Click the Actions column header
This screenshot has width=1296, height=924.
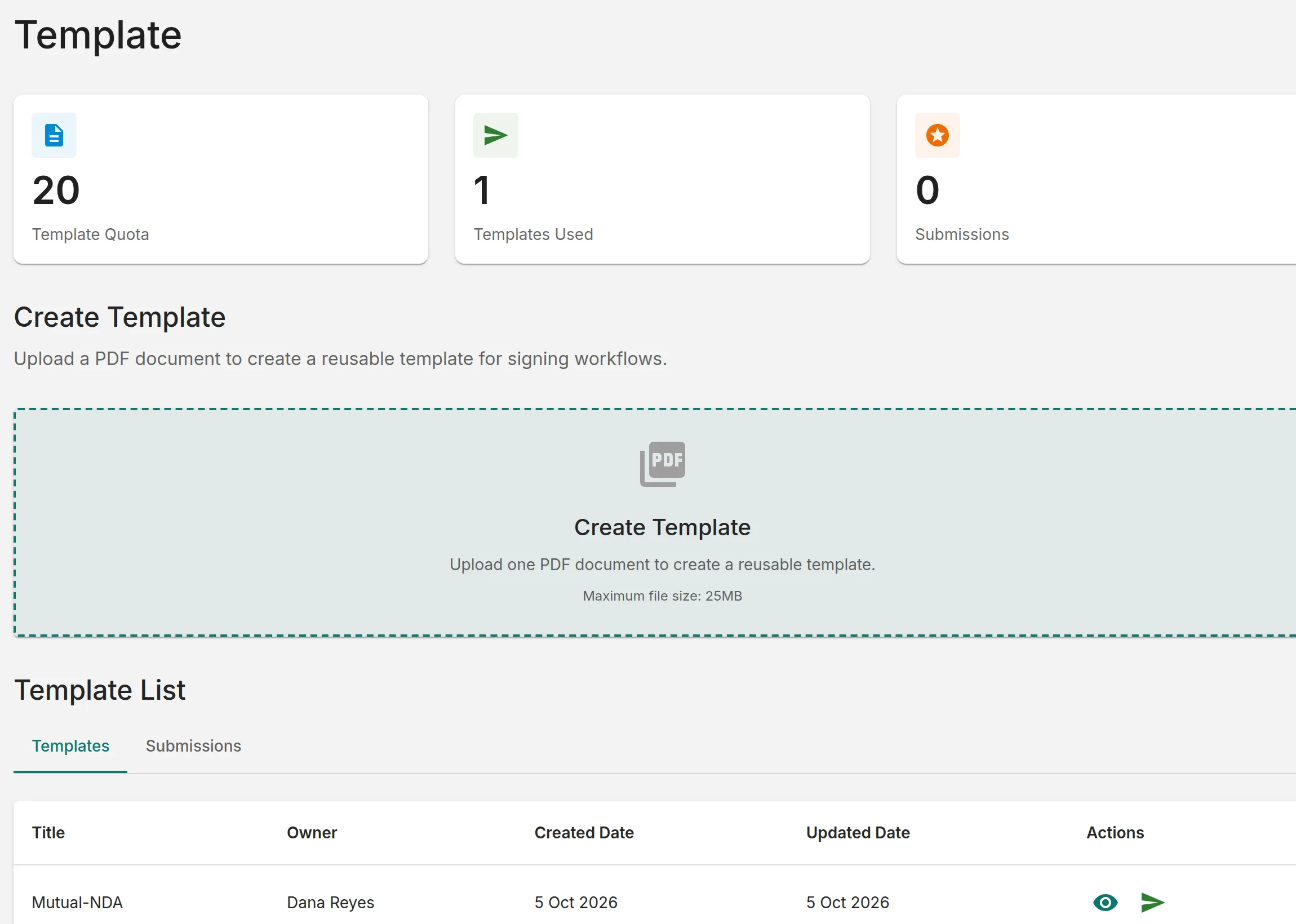1115,832
